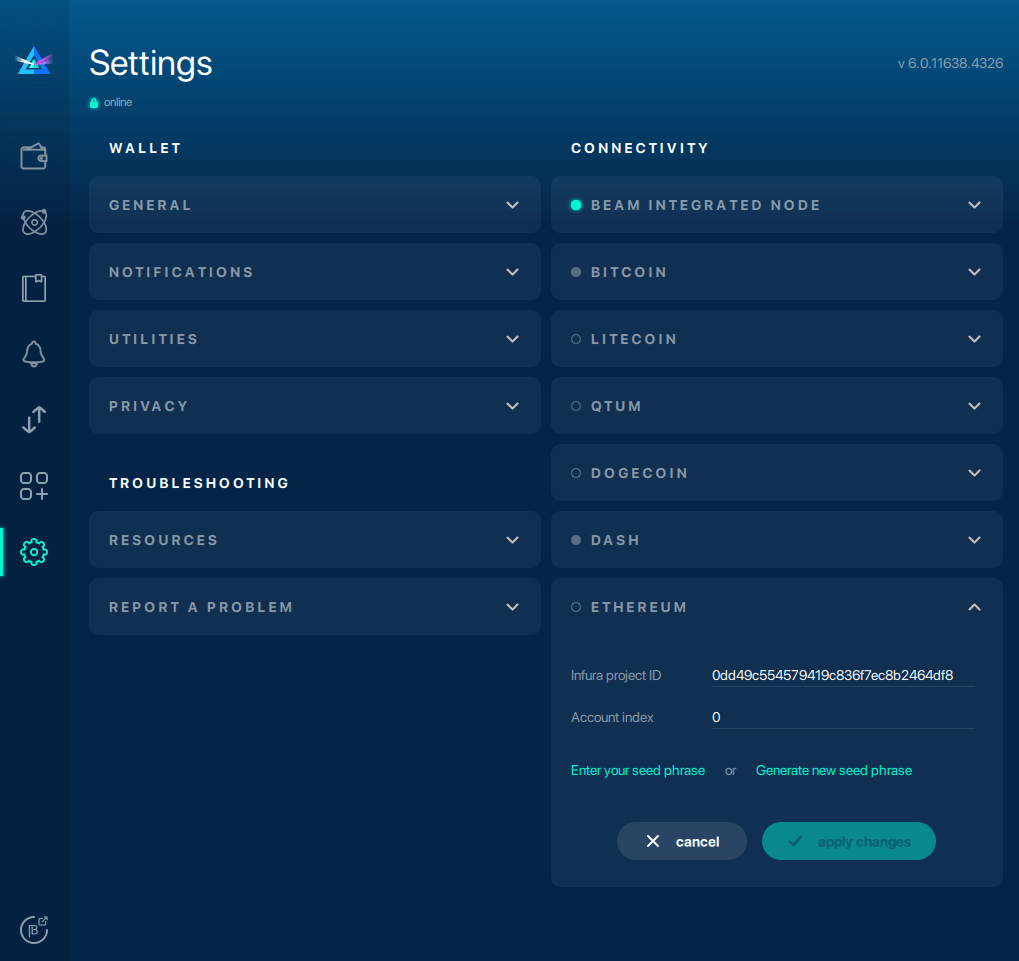
Task: Collapse the Ethereum section chevron
Action: [x=975, y=607]
